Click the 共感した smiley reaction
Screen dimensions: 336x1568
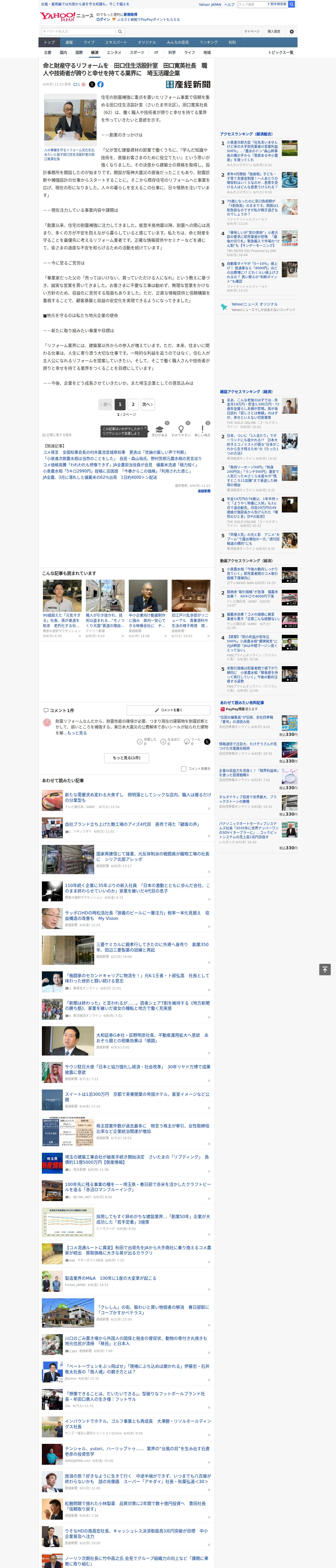point(140,742)
